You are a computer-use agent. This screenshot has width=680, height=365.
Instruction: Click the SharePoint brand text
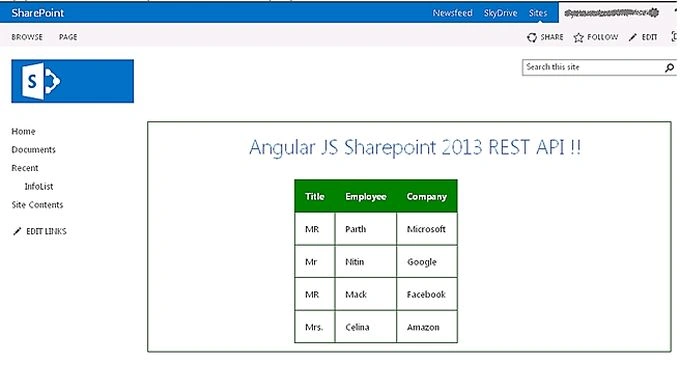(38, 13)
